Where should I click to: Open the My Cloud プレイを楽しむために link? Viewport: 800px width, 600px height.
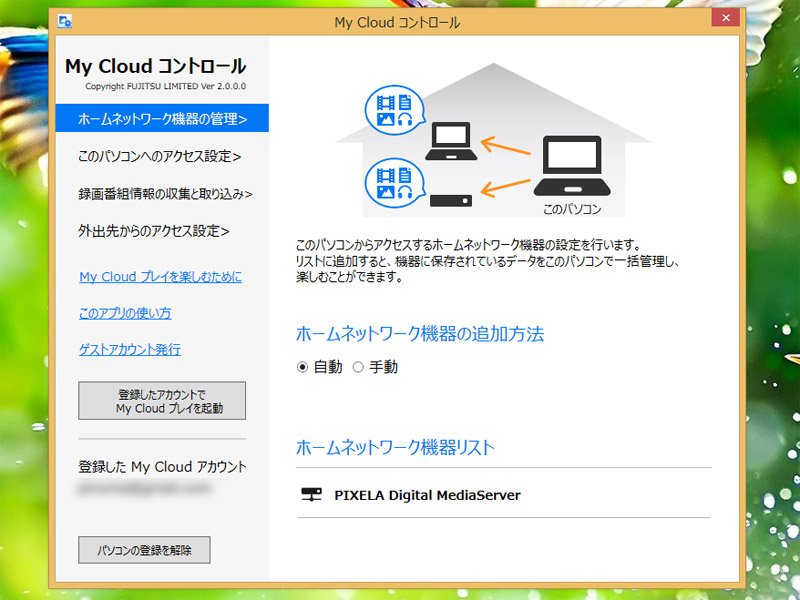[x=160, y=277]
